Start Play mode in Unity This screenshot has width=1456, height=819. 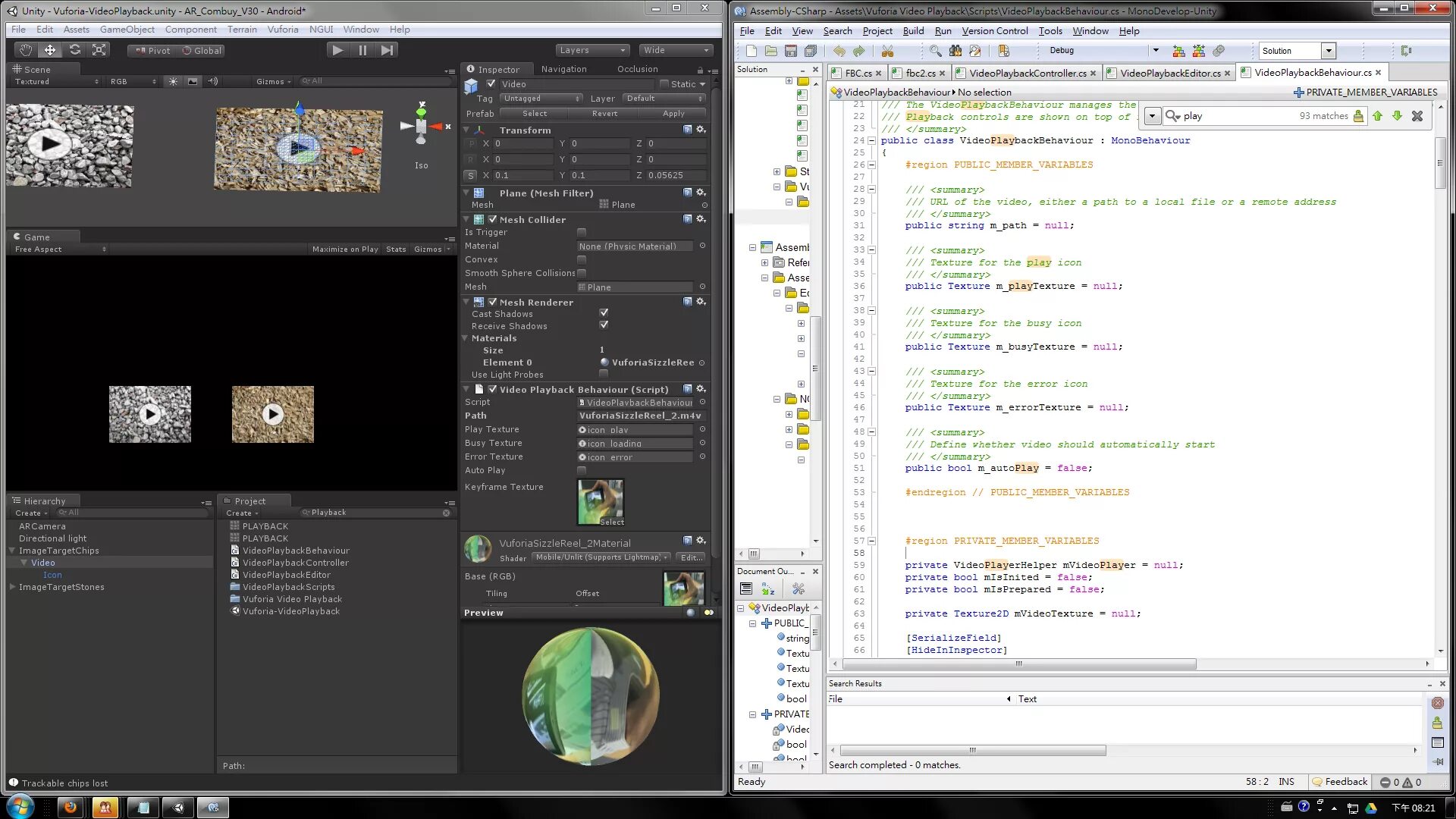pos(337,50)
